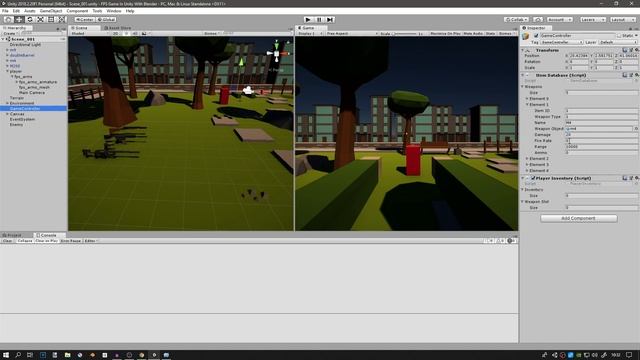
Task: Open the cloud services icon
Action: pyautogui.click(x=538, y=19)
